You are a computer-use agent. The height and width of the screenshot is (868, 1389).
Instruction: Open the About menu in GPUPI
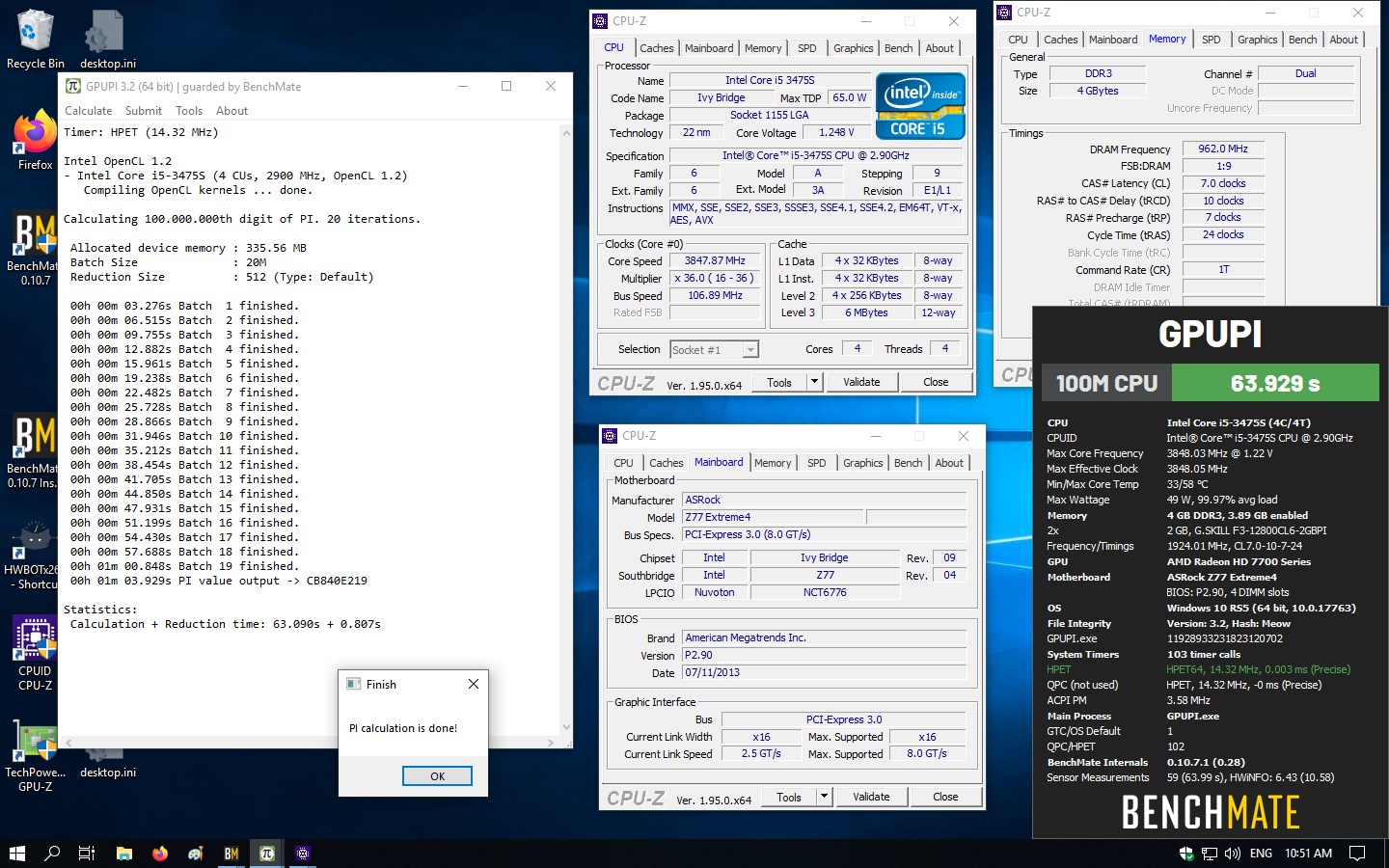[231, 111]
